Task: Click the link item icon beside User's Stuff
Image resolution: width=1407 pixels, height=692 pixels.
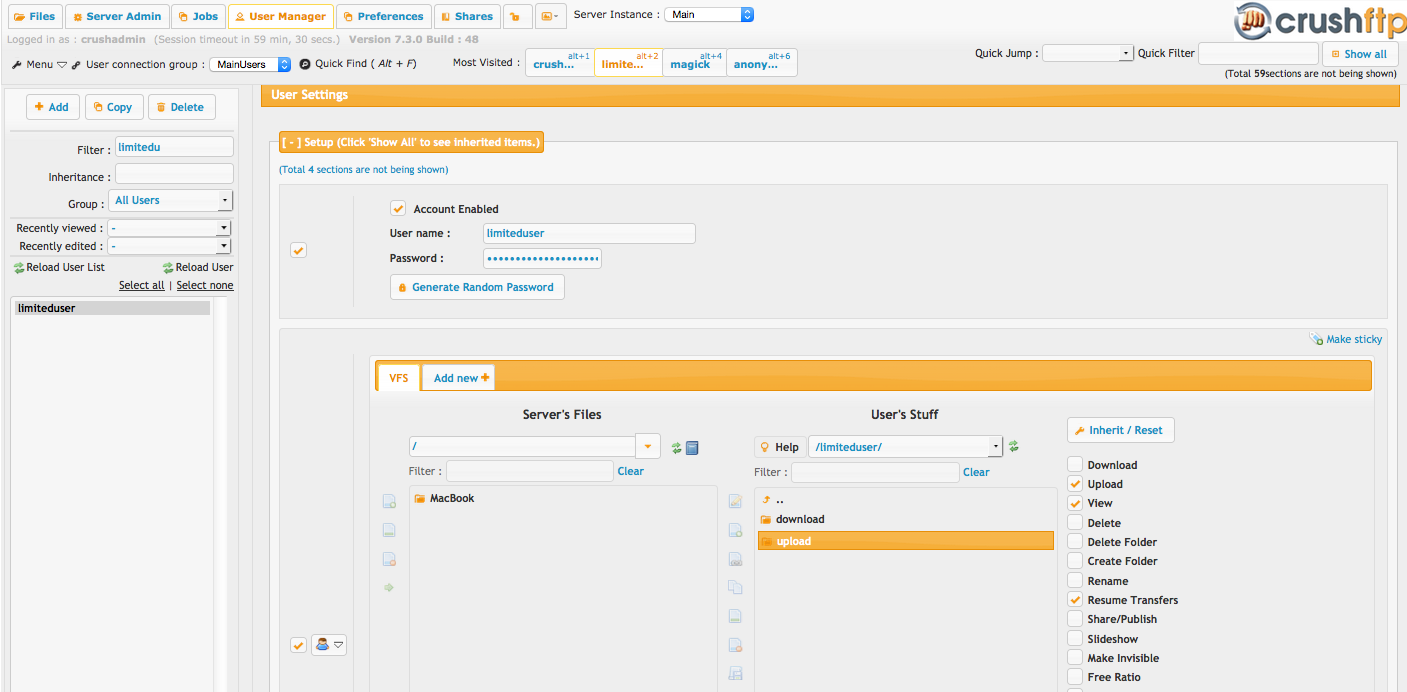Action: point(735,559)
